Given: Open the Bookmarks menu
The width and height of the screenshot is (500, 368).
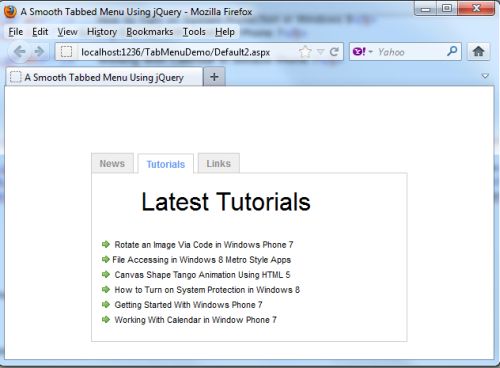Looking at the screenshot, I should (149, 32).
